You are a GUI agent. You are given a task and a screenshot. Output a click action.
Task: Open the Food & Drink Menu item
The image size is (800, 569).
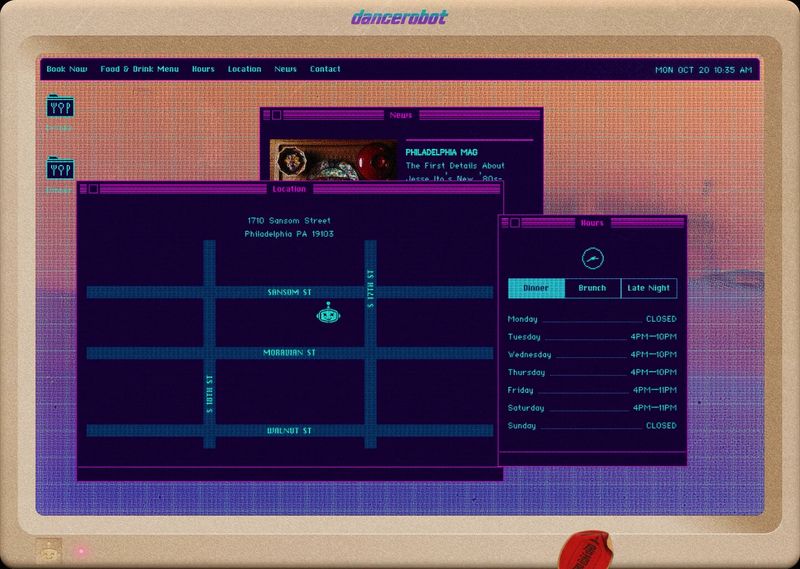(x=139, y=69)
